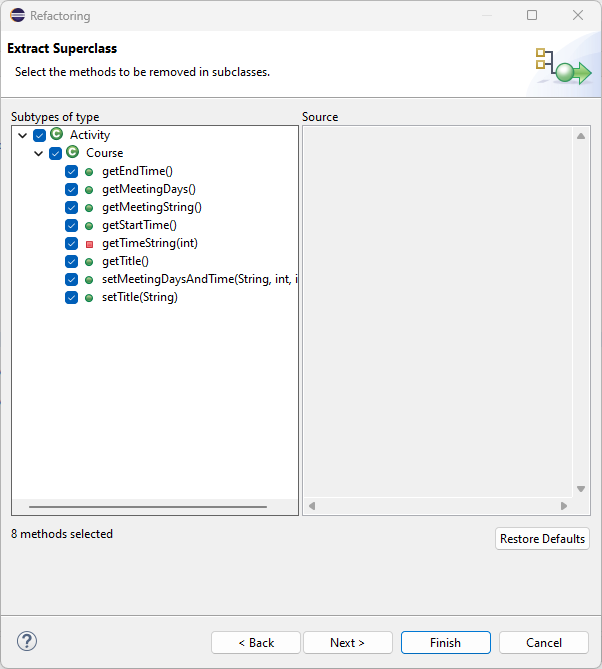Collapse the Activity tree node
The width and height of the screenshot is (602, 669).
pos(23,136)
